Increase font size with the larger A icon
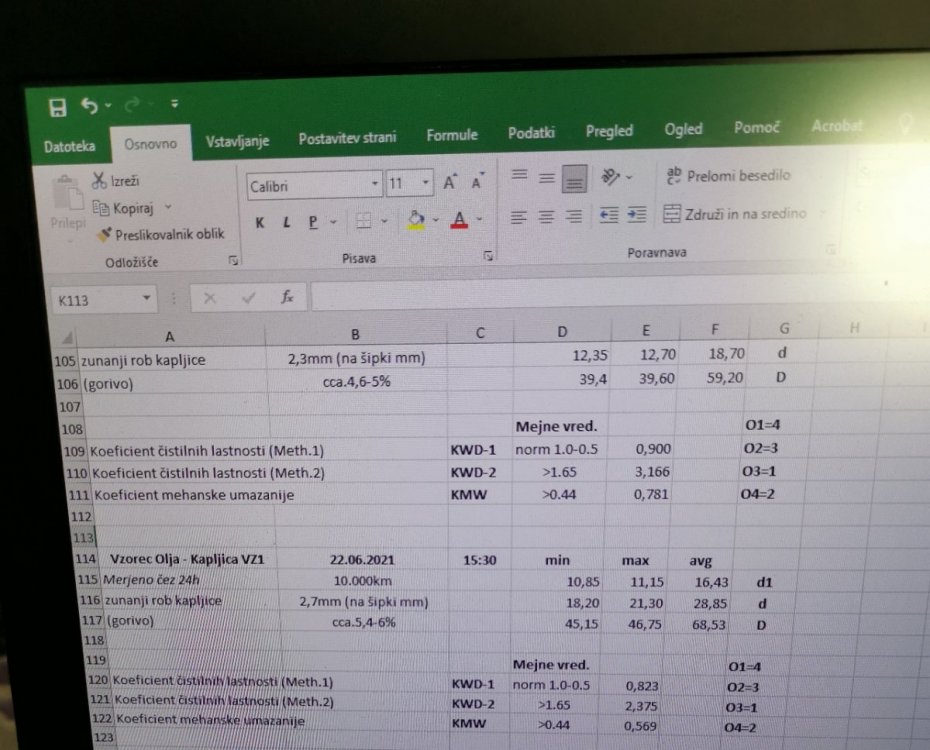This screenshot has height=750, width=930. point(450,182)
